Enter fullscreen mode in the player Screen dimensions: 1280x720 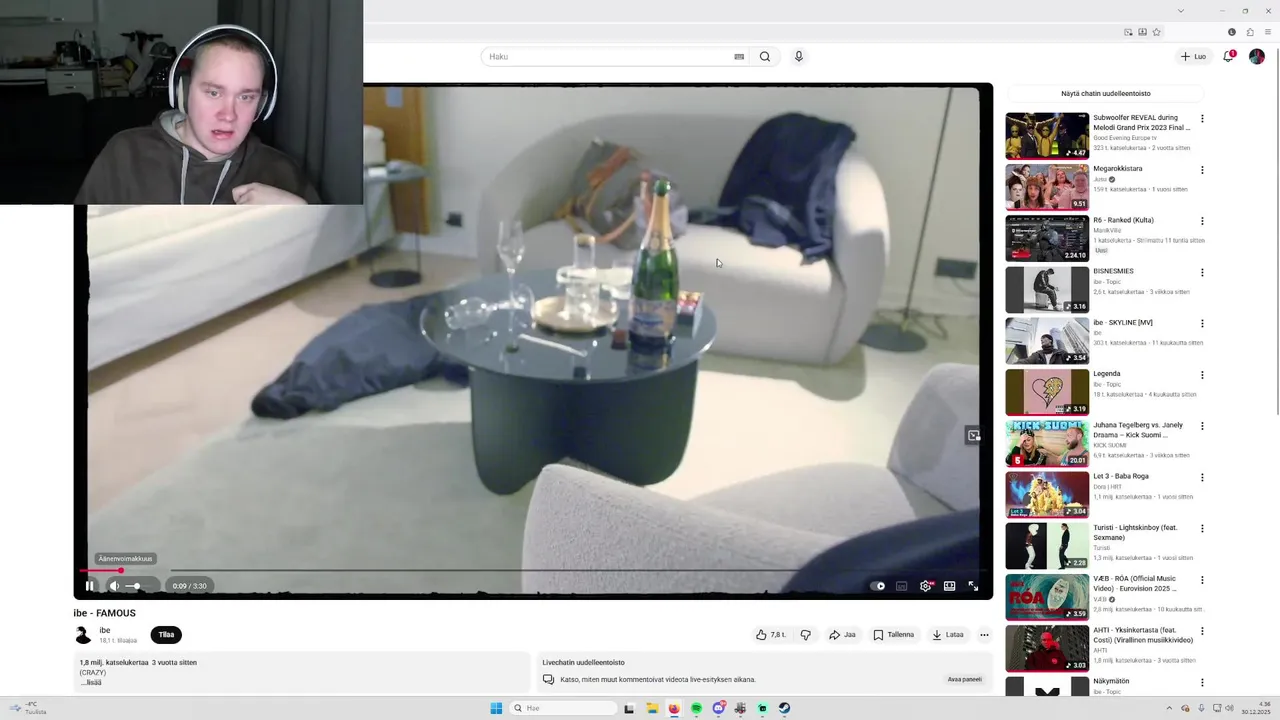(x=974, y=586)
